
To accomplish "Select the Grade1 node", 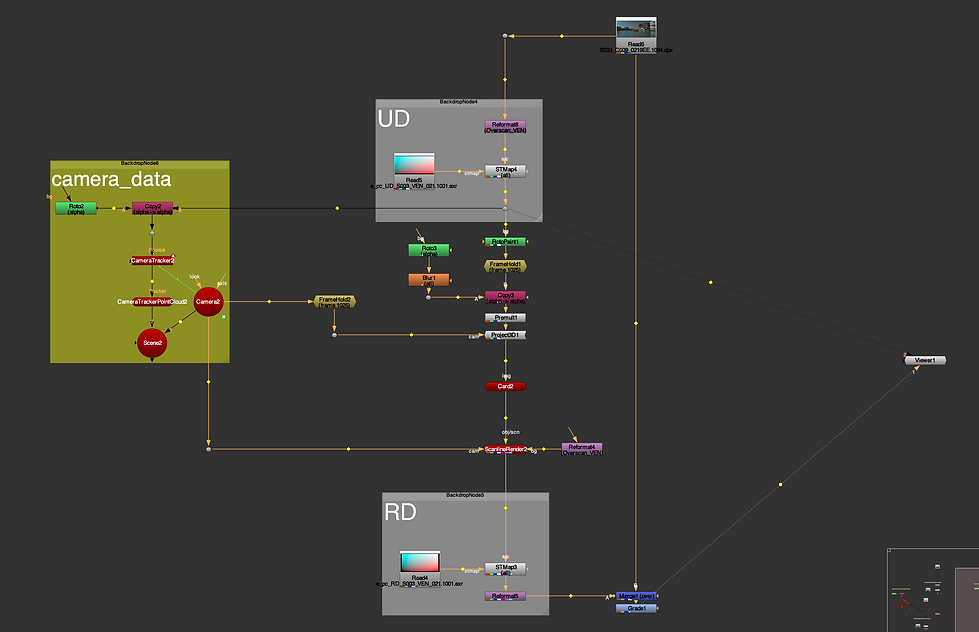I will 636,608.
